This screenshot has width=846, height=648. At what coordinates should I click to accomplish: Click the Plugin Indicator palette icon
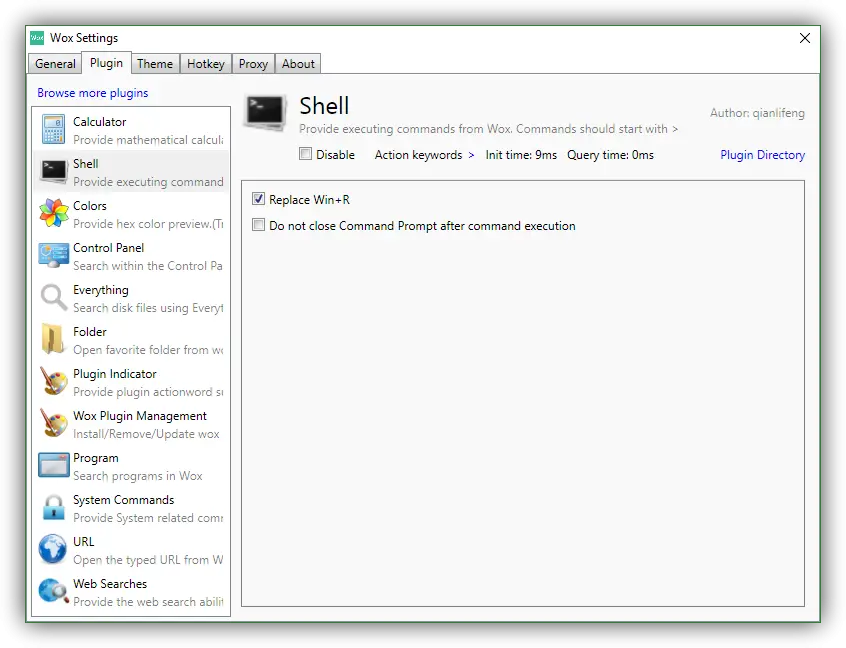click(x=53, y=381)
